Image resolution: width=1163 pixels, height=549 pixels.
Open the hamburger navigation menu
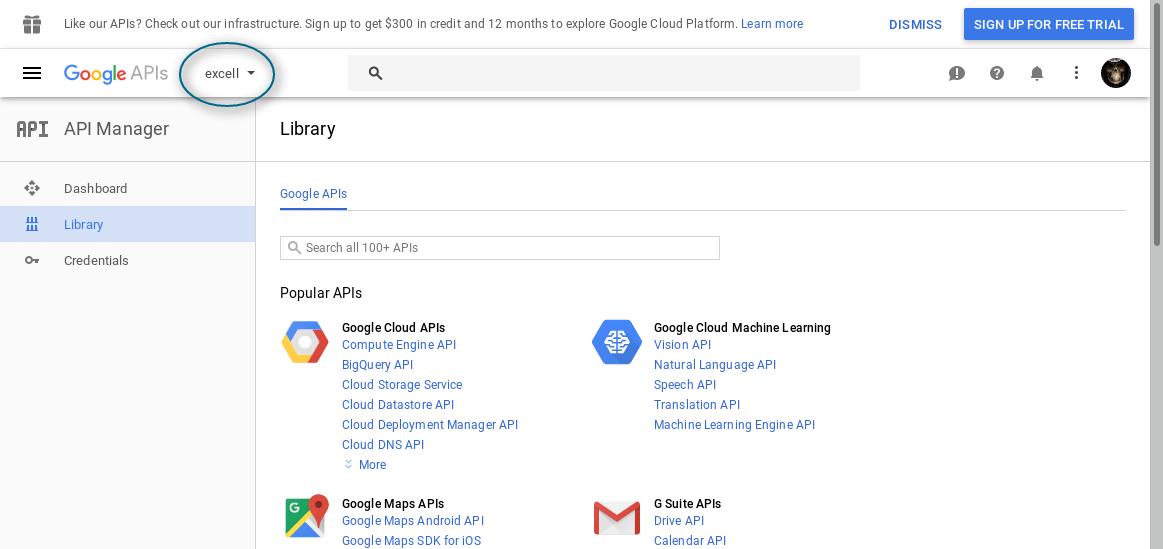32,73
